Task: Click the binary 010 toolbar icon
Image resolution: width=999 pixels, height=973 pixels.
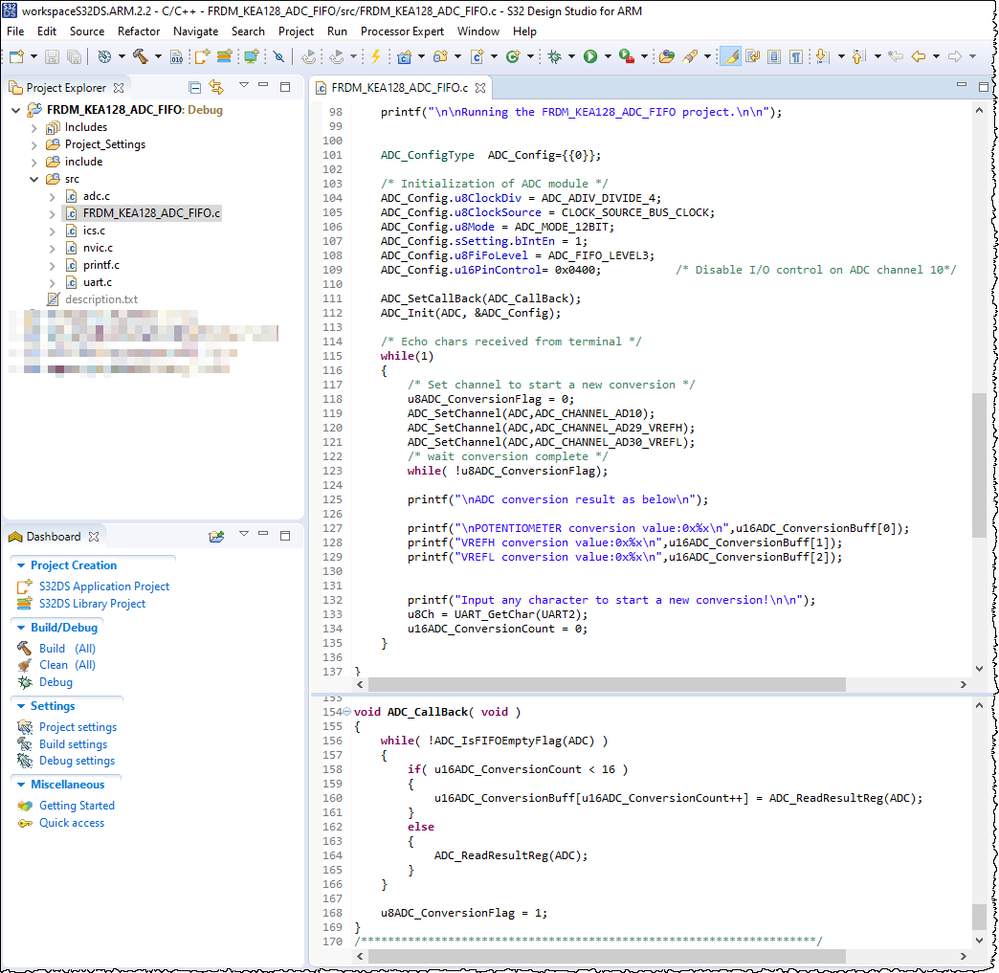Action: click(176, 57)
